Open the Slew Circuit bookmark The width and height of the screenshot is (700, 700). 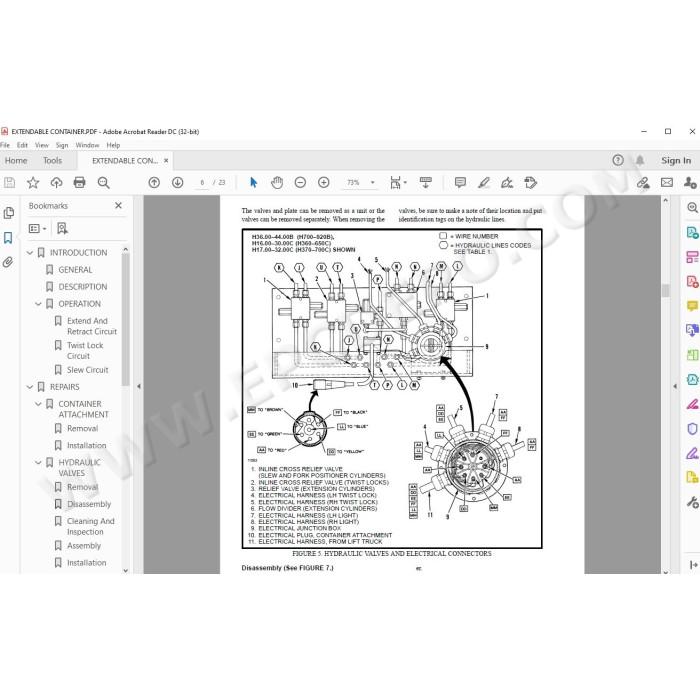pos(88,370)
